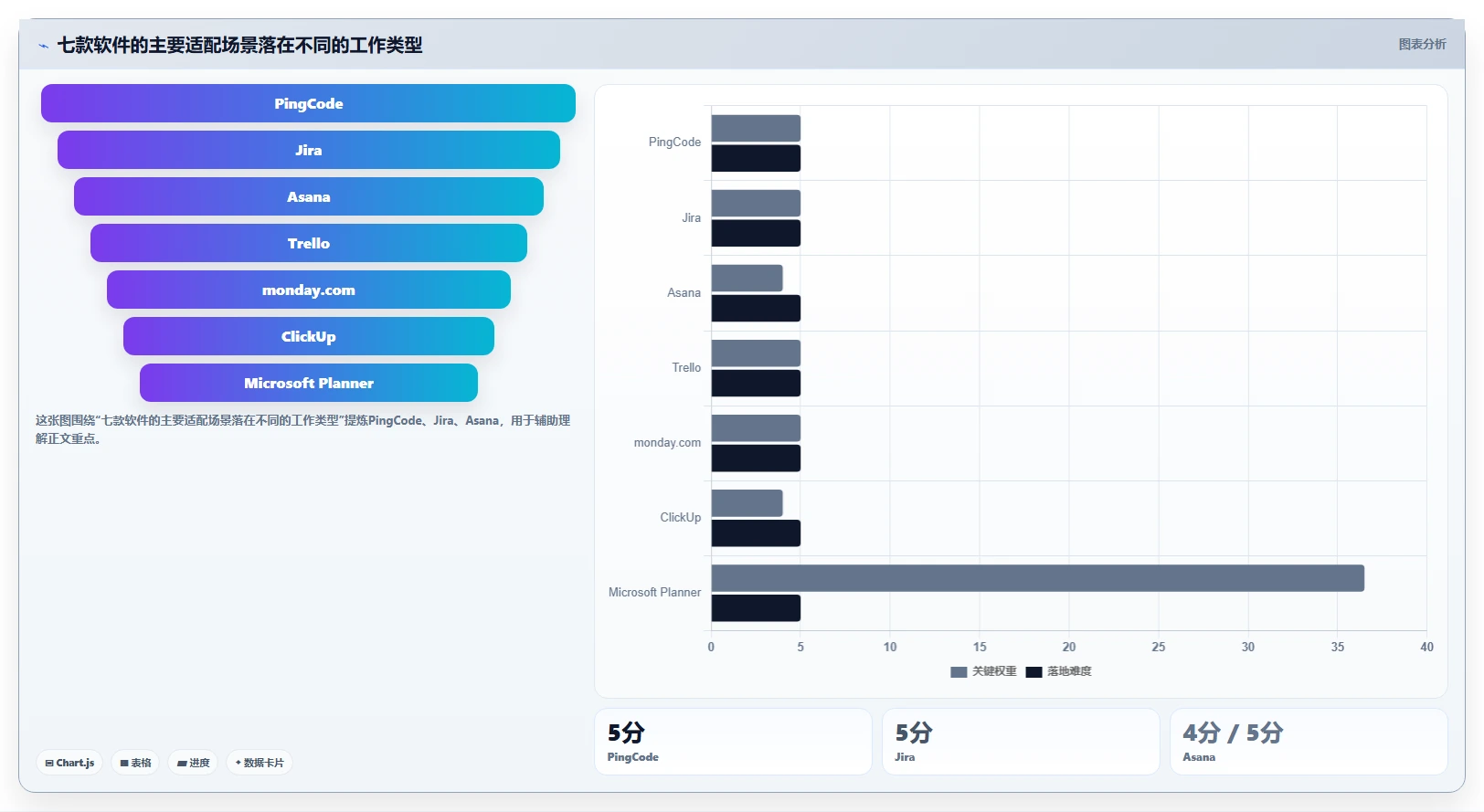Open the 5分 Jira stat card
The width and height of the screenshot is (1484, 812).
coord(1021,742)
